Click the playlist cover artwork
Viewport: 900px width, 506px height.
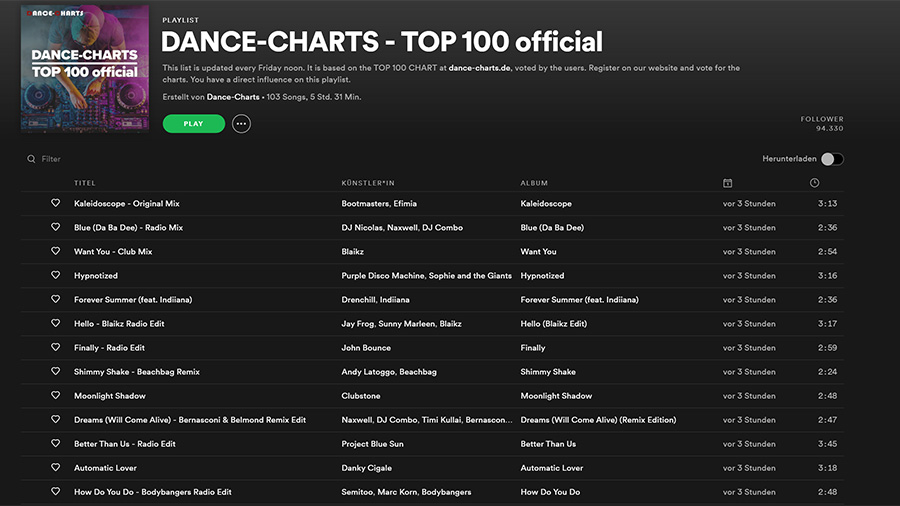click(x=85, y=68)
